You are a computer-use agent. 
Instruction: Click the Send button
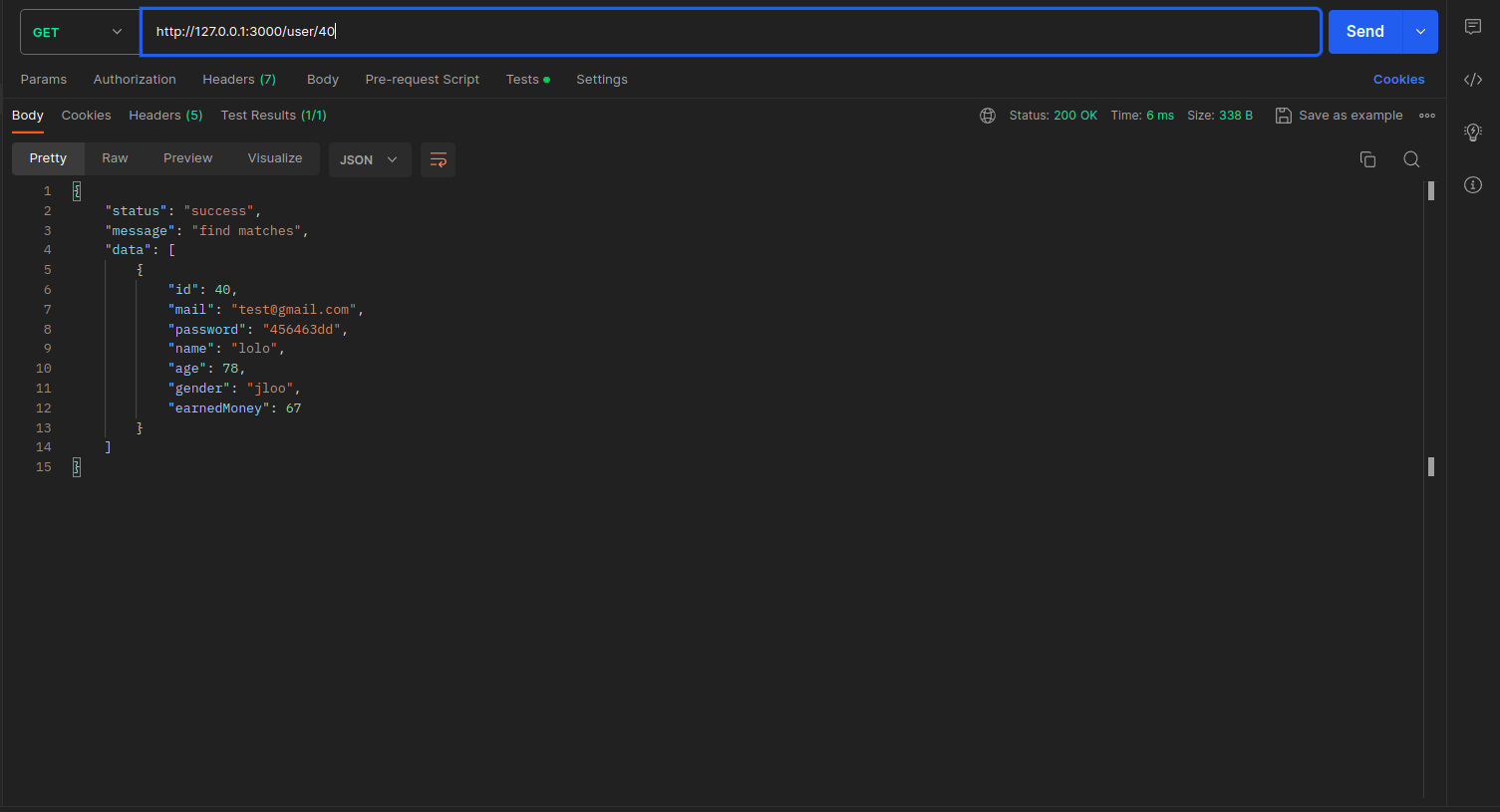tap(1363, 31)
